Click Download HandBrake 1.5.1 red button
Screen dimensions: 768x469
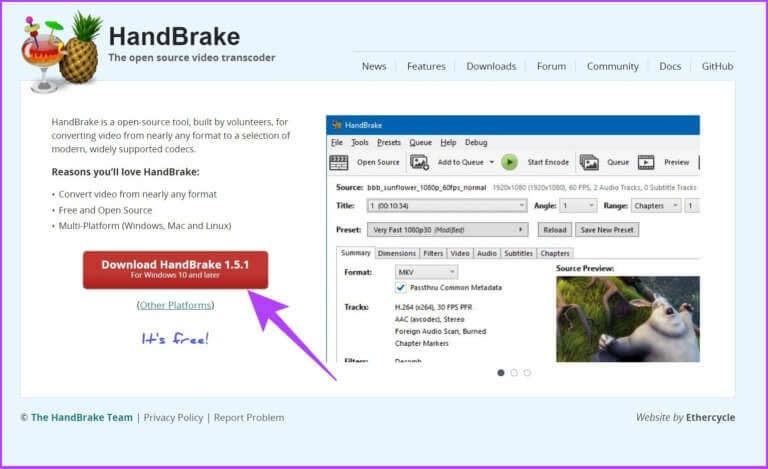pyautogui.click(x=175, y=270)
